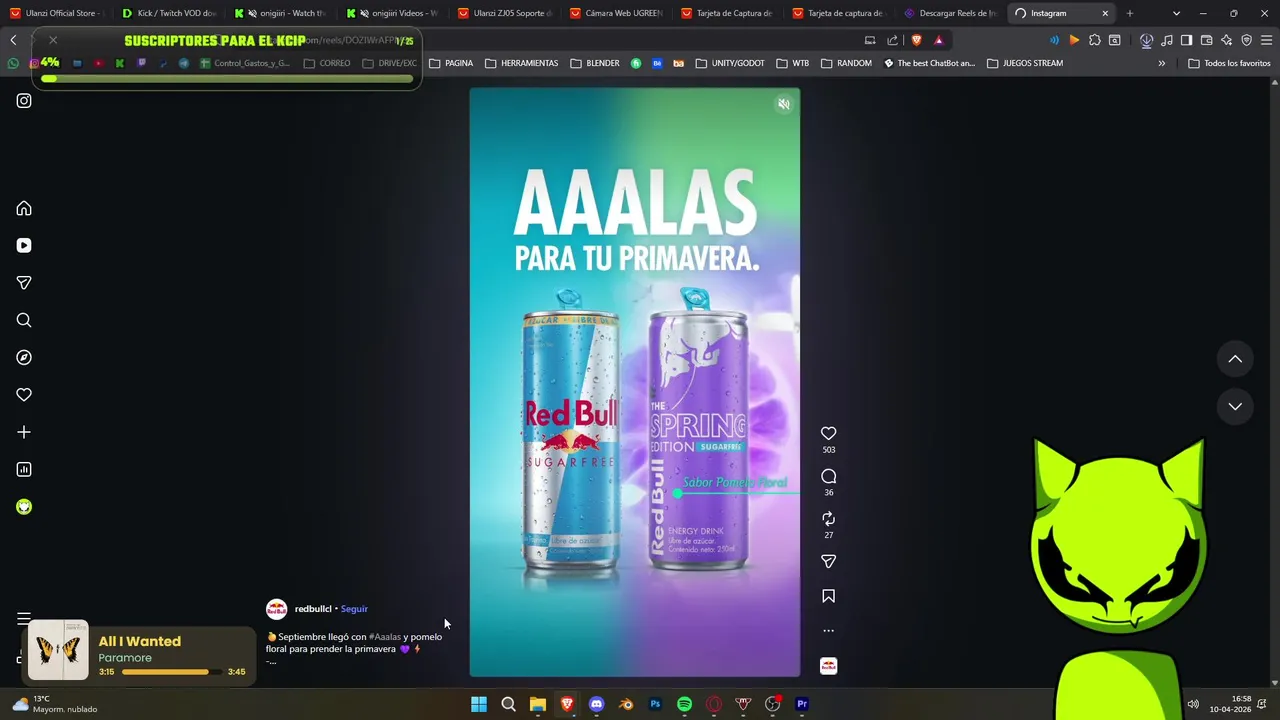
Task: Click the Paramore album cover thumbnail
Action: click(x=58, y=651)
